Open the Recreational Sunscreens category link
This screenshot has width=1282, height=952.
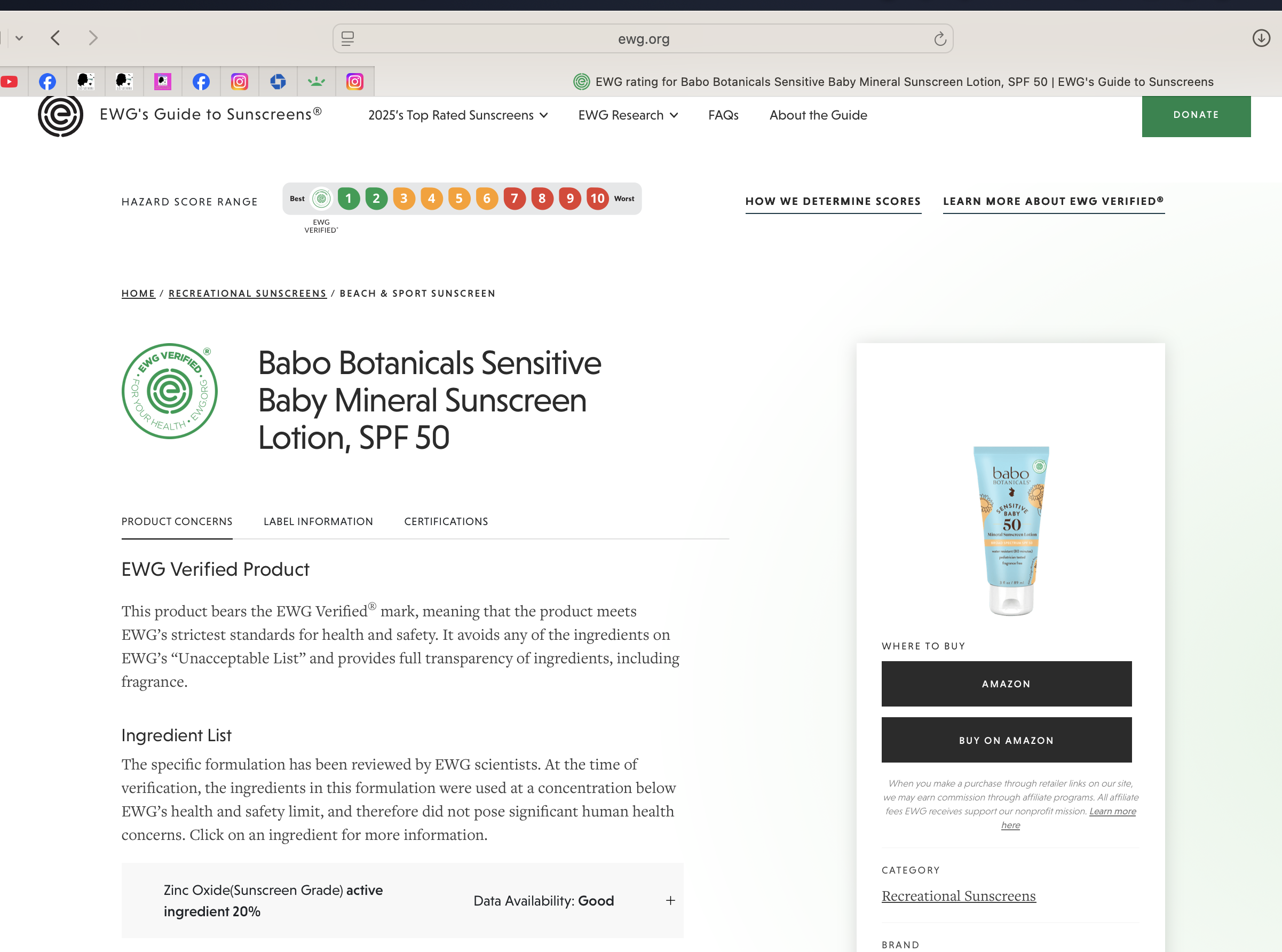[x=959, y=896]
